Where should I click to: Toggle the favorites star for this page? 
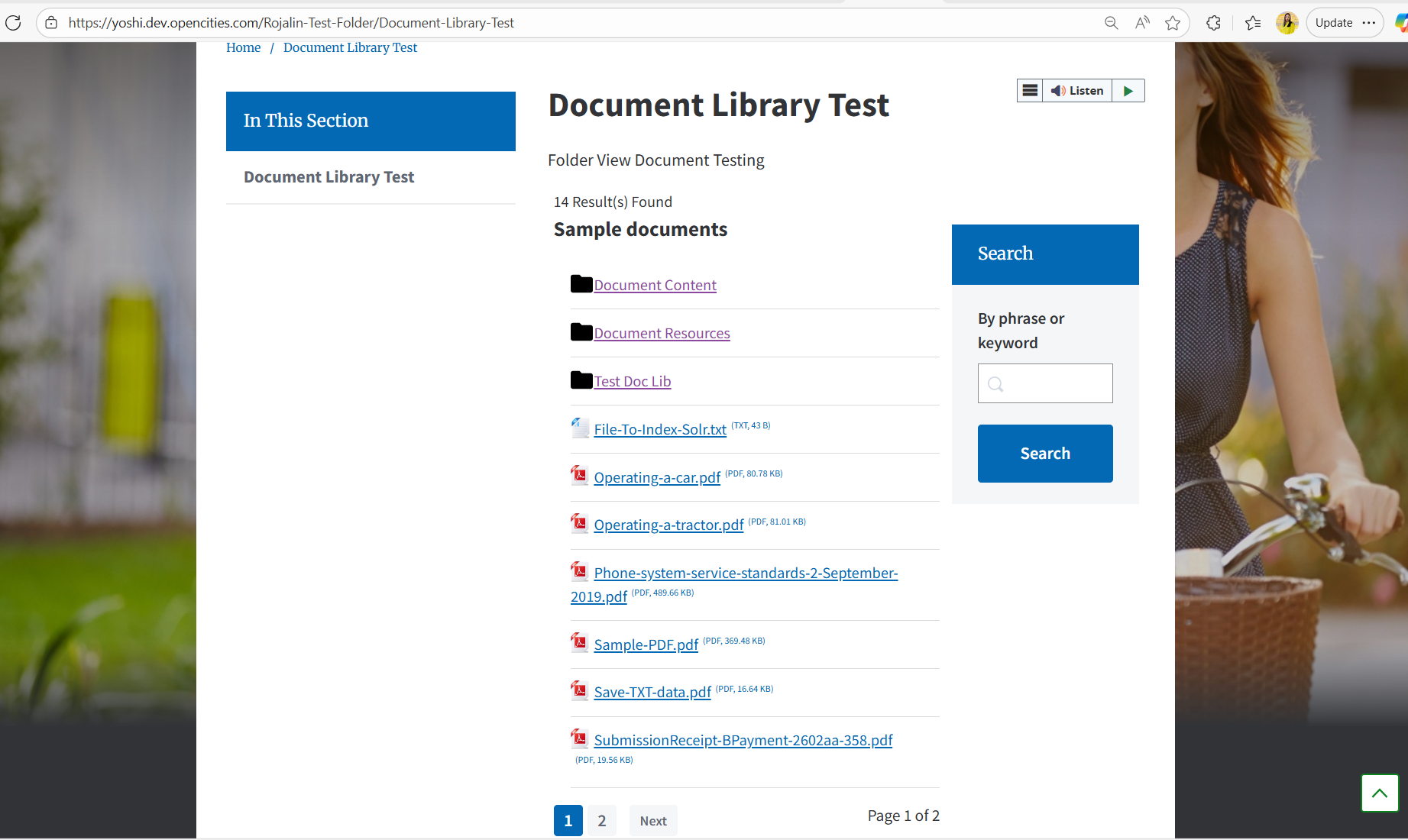[x=1173, y=22]
